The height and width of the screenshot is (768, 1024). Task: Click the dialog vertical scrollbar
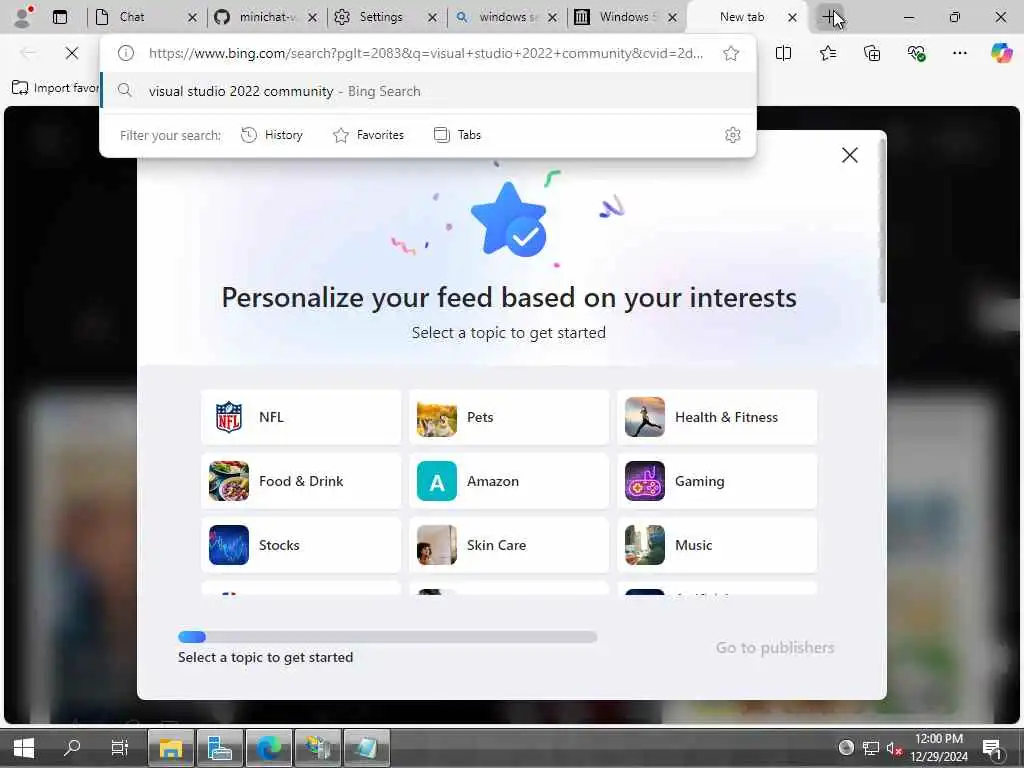point(882,222)
